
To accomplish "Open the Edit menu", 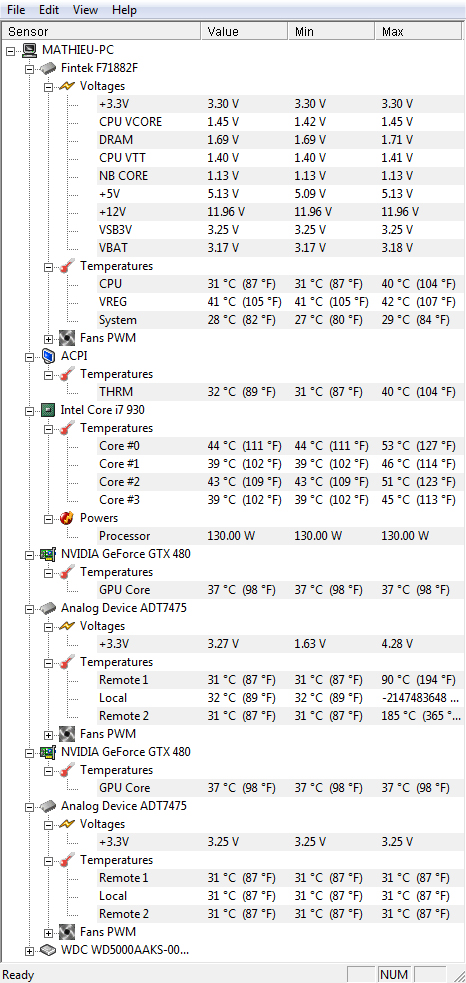I will click(48, 10).
